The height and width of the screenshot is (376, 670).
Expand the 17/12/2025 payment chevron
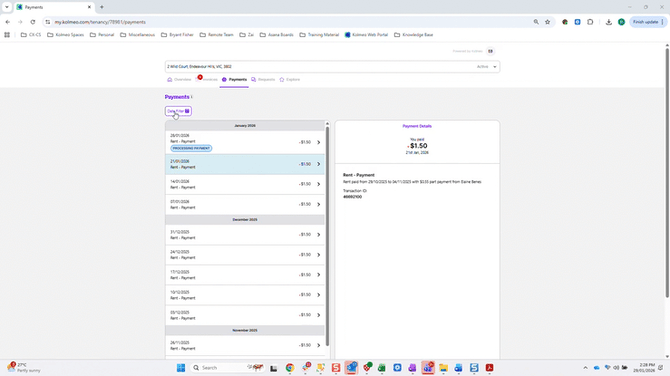coord(318,275)
